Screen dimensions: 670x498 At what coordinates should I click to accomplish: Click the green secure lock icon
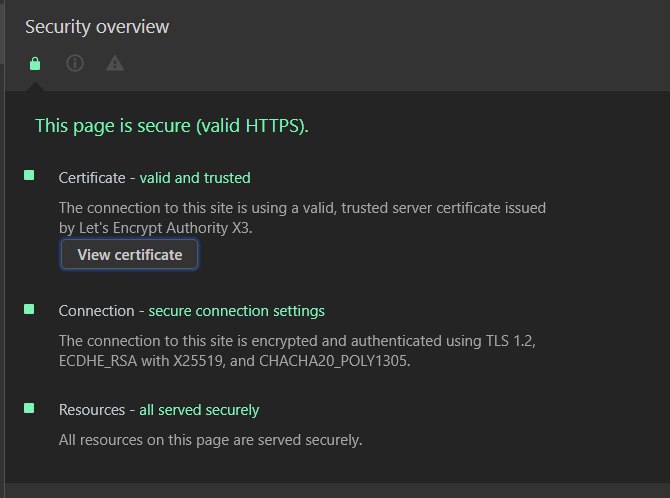click(x=35, y=64)
